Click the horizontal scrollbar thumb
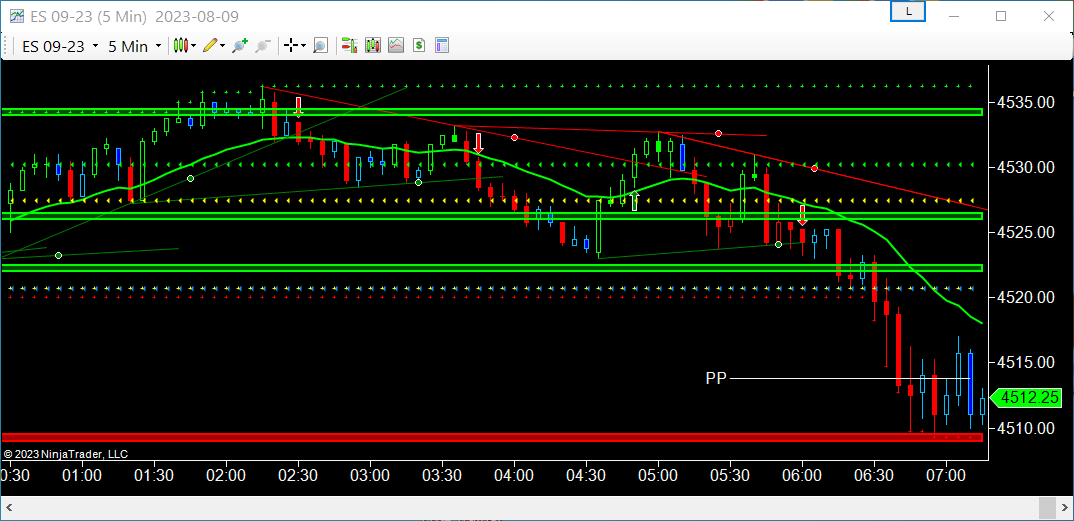 (x=1047, y=508)
